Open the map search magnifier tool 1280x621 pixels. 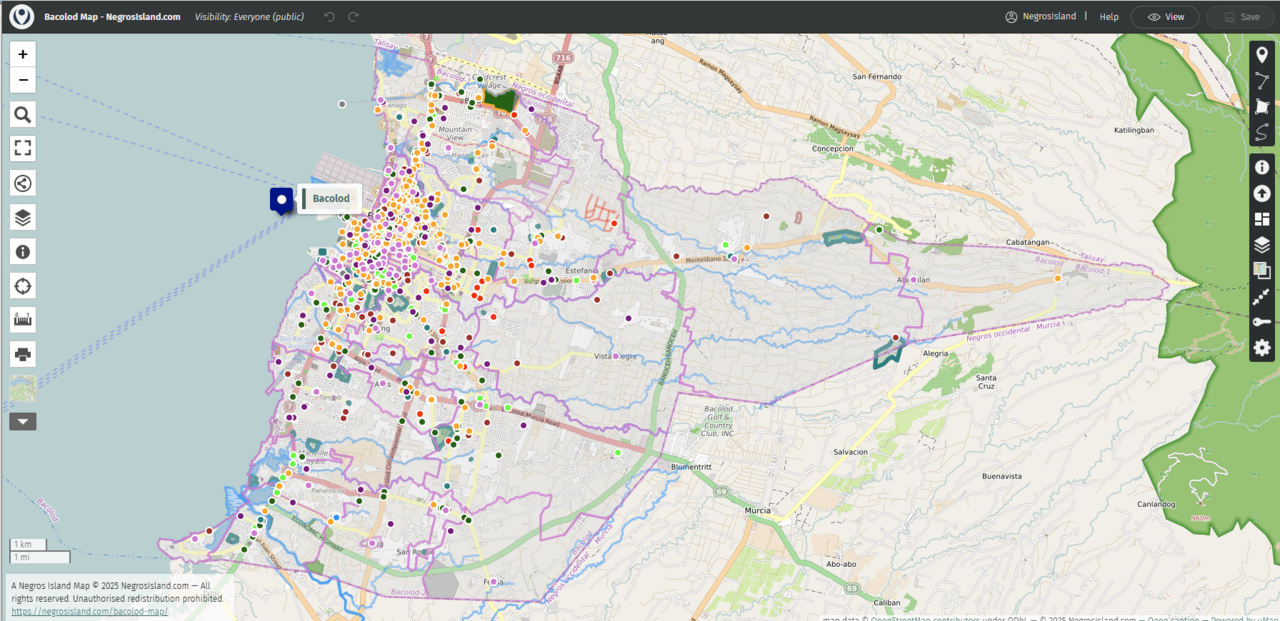tap(23, 114)
